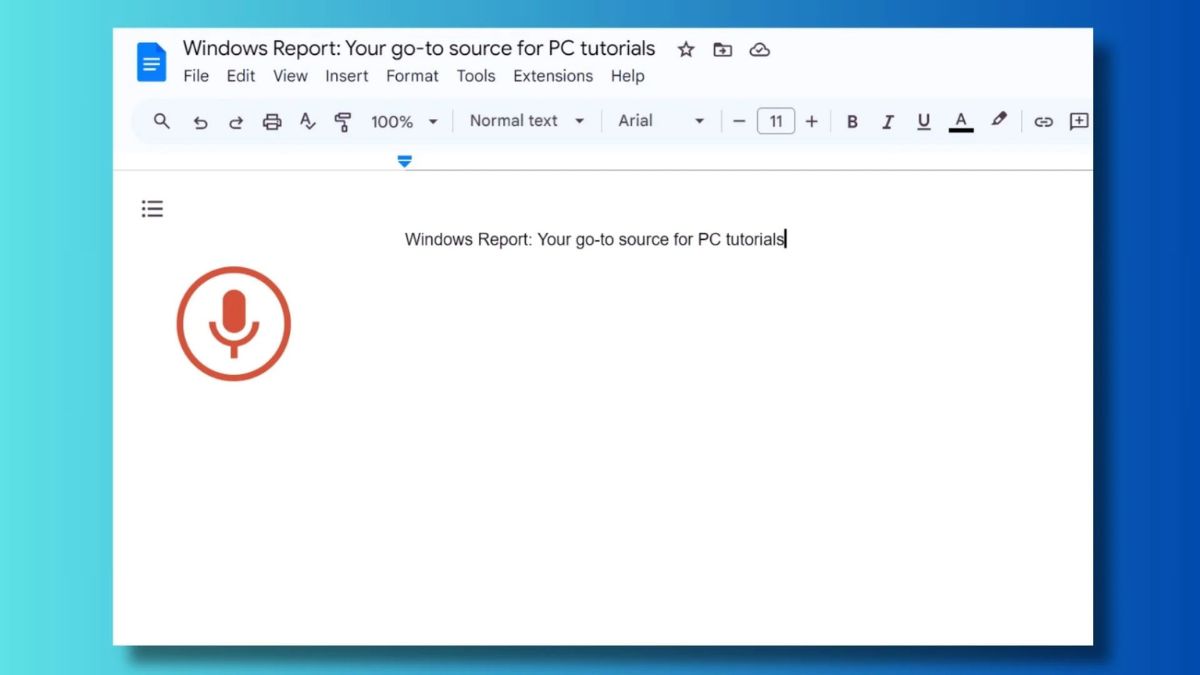
Task: Click the body text line about PC tutorials
Action: [595, 239]
